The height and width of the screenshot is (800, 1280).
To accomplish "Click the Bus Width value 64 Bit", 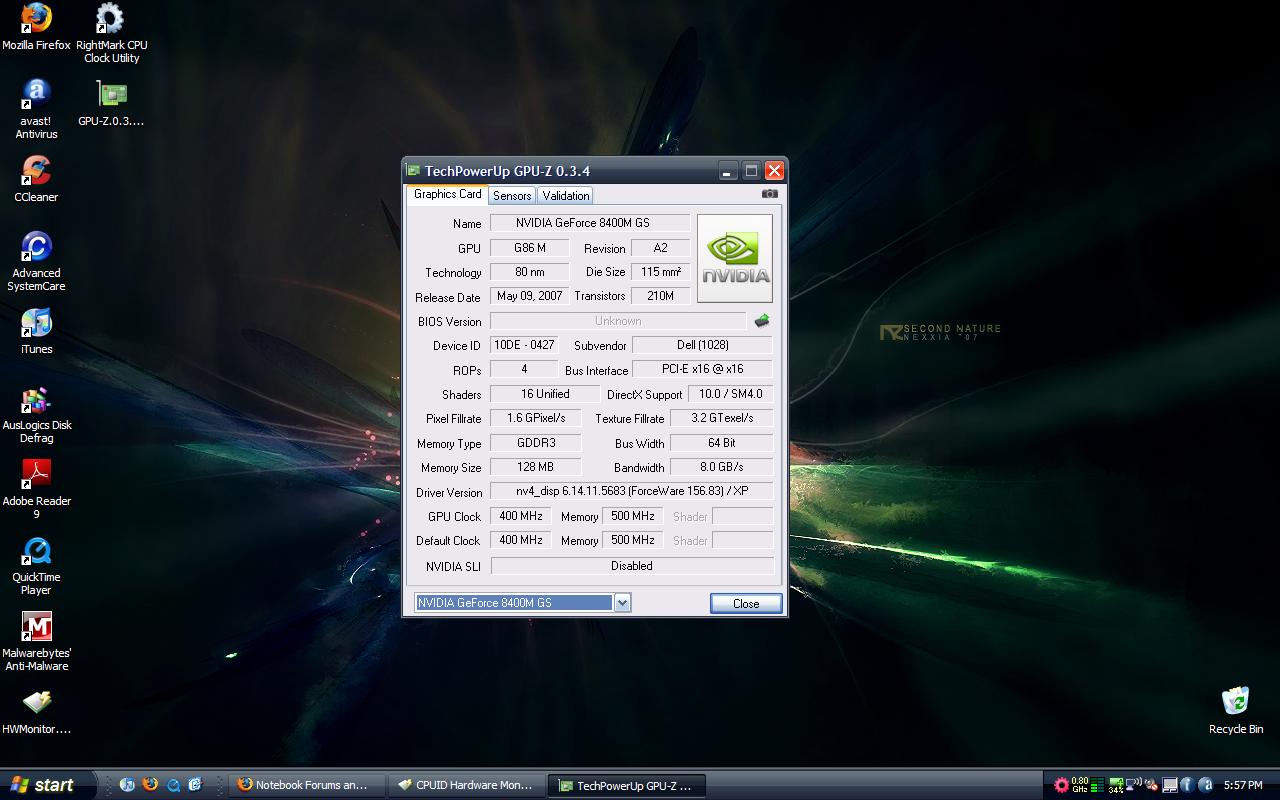I will click(x=721, y=442).
